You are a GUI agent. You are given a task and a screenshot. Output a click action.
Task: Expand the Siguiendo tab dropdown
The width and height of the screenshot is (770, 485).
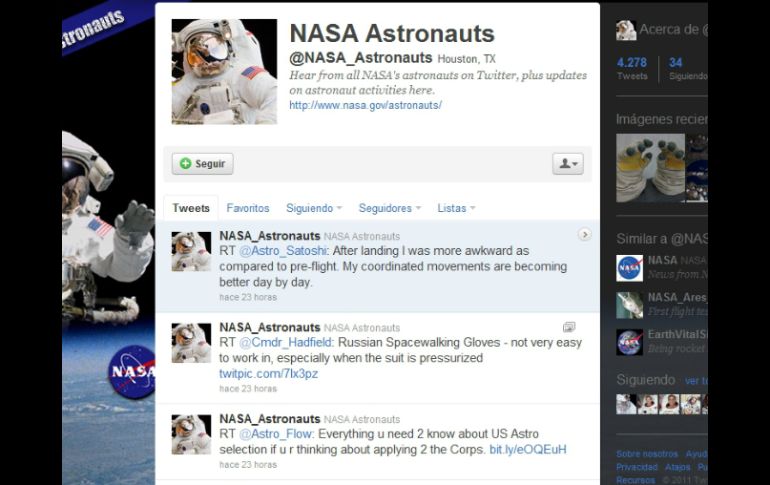(314, 208)
